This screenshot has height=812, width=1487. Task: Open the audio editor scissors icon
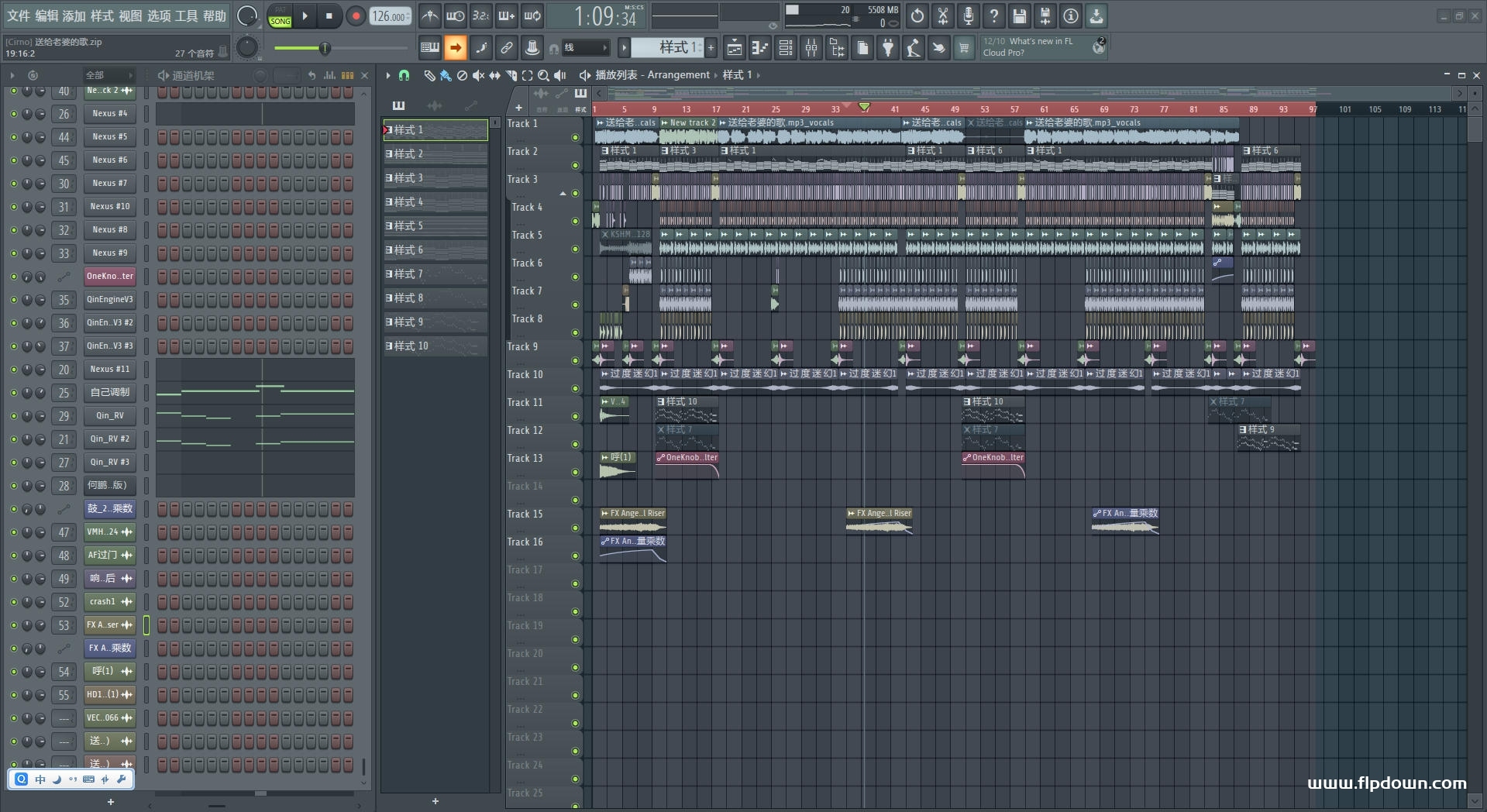(942, 15)
